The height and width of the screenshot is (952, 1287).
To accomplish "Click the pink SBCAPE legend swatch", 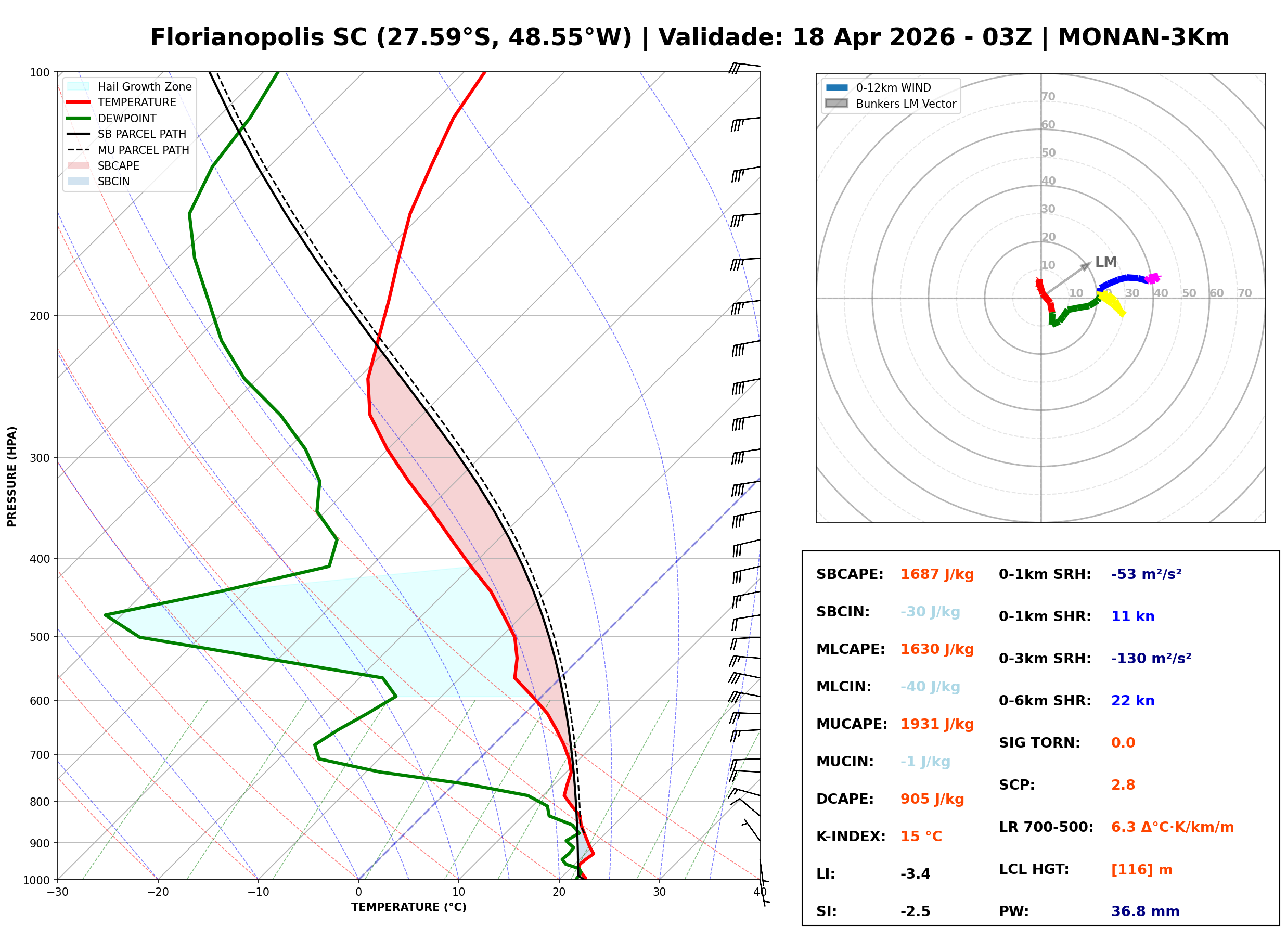I will click(x=79, y=166).
